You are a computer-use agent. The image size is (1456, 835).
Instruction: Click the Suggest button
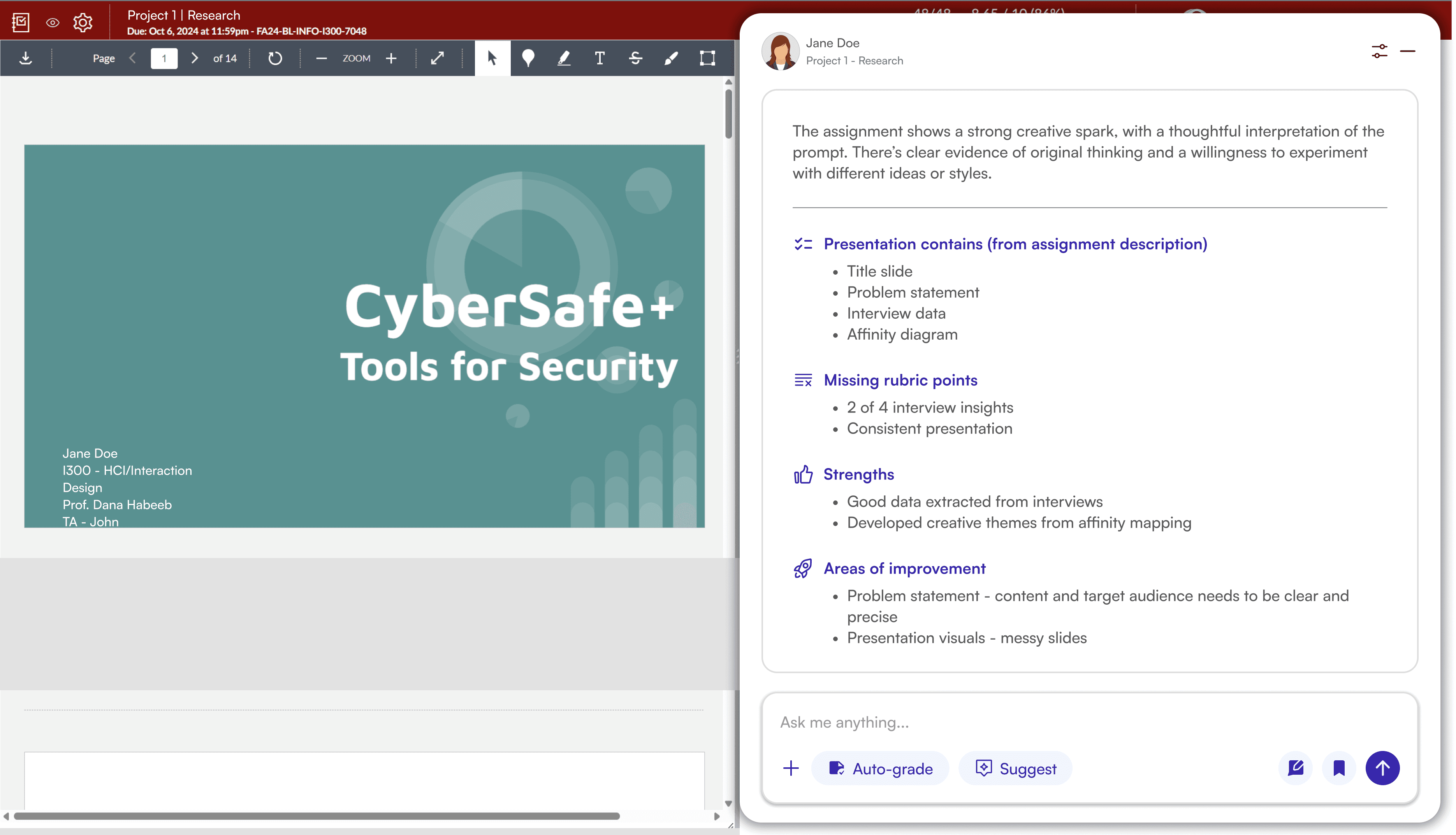[x=1015, y=768]
